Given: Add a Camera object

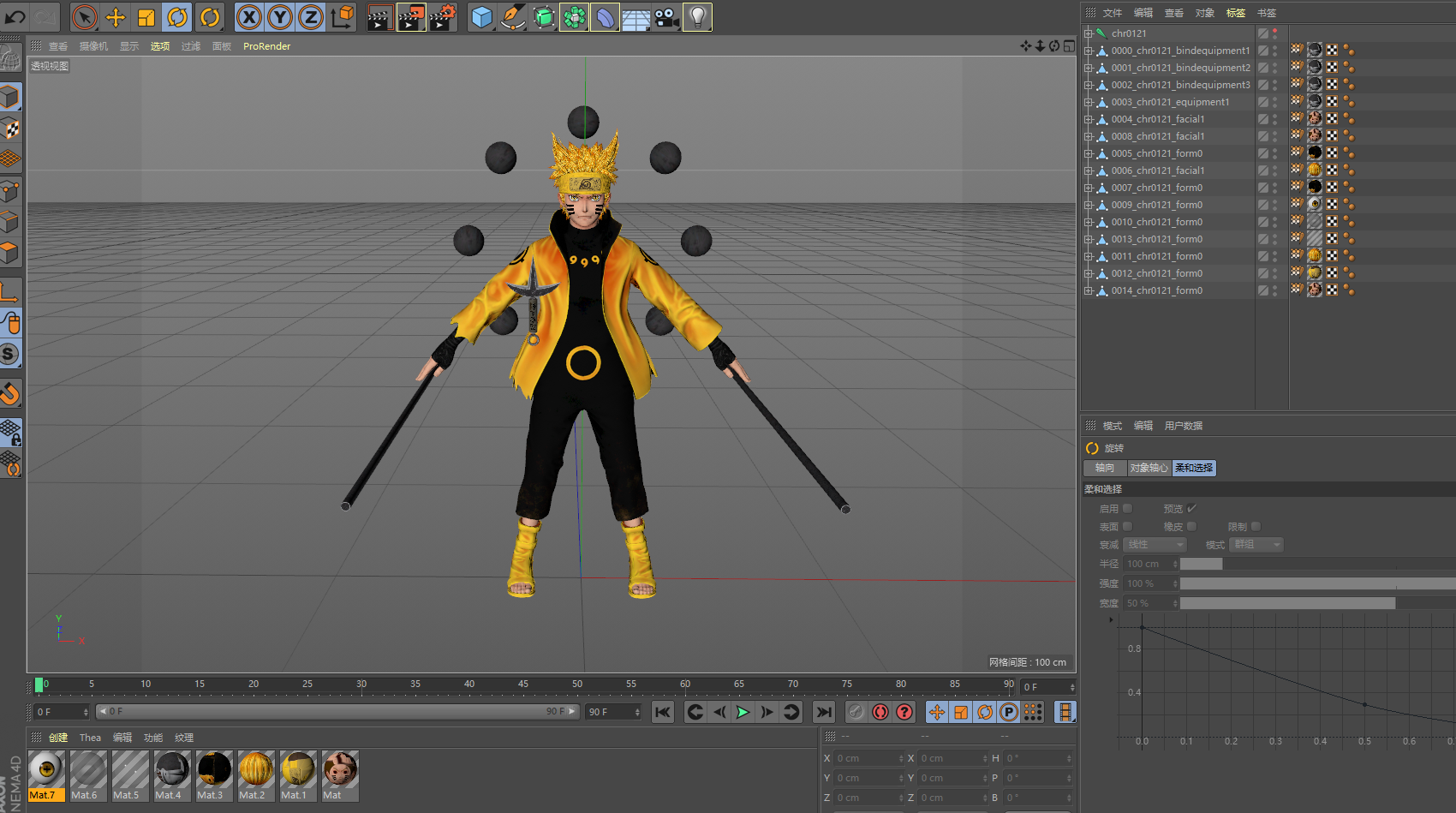Looking at the screenshot, I should (x=666, y=17).
